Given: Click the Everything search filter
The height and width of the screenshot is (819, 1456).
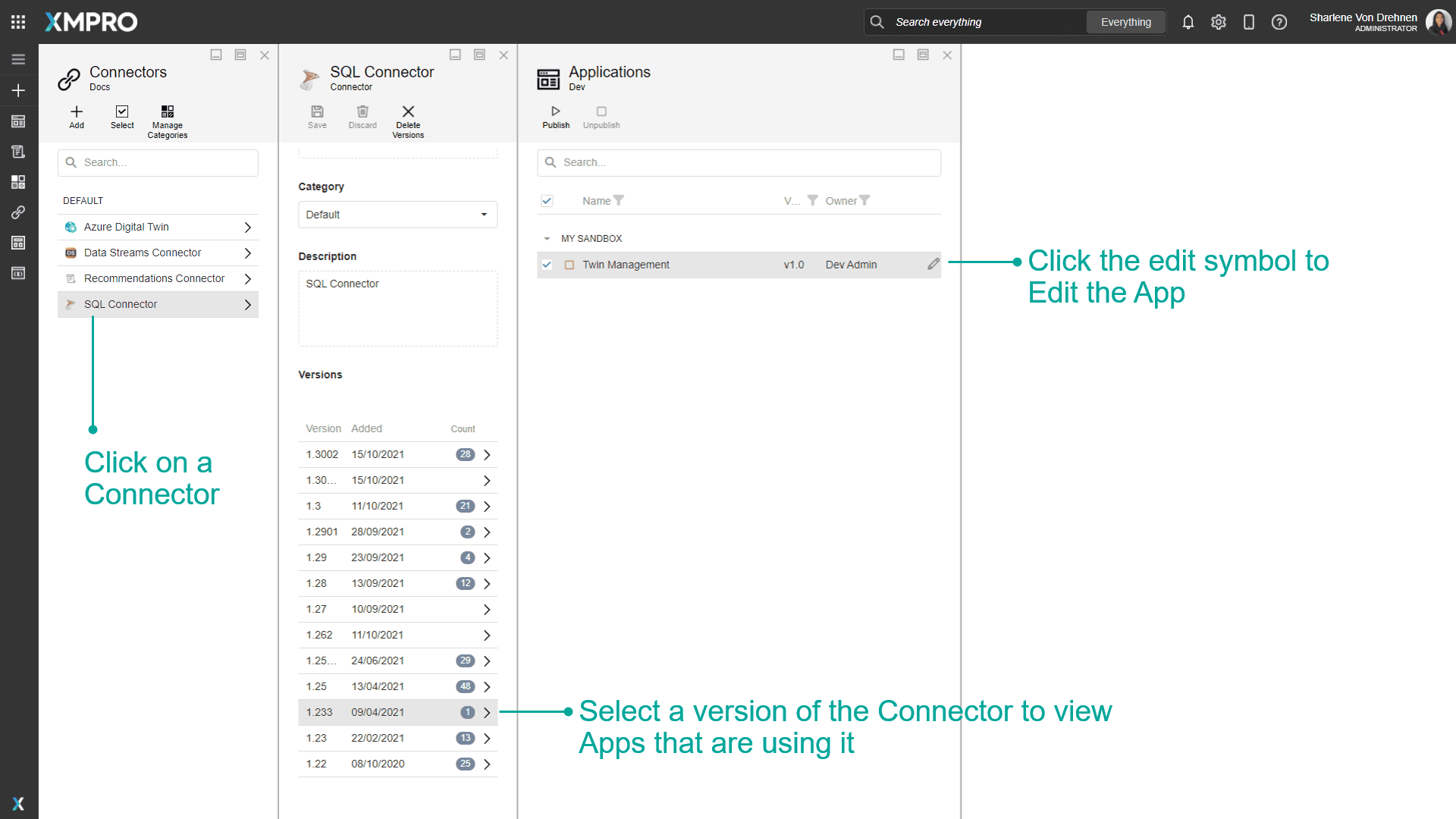Looking at the screenshot, I should [1125, 22].
